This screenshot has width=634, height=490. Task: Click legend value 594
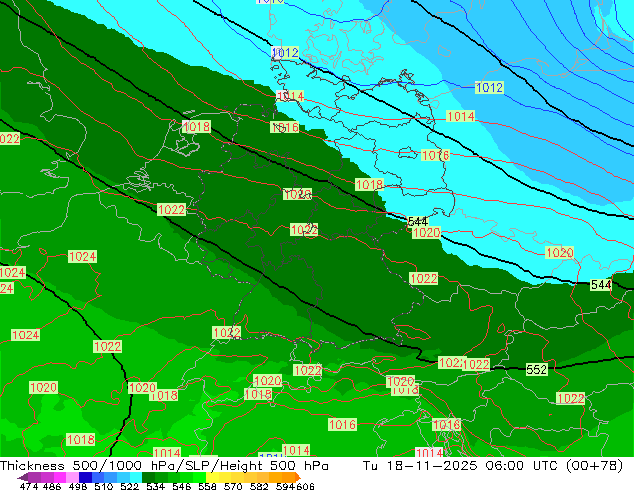(285, 486)
